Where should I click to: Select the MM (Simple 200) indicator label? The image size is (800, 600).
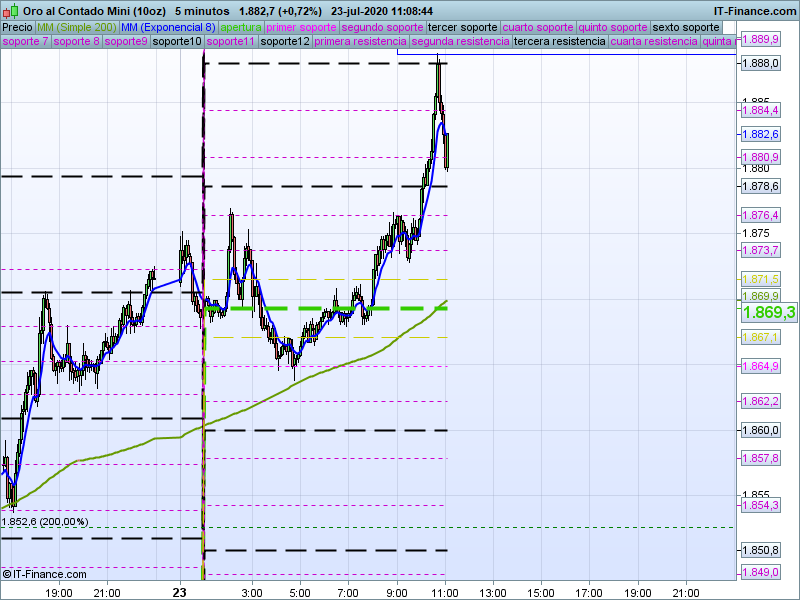click(69, 27)
